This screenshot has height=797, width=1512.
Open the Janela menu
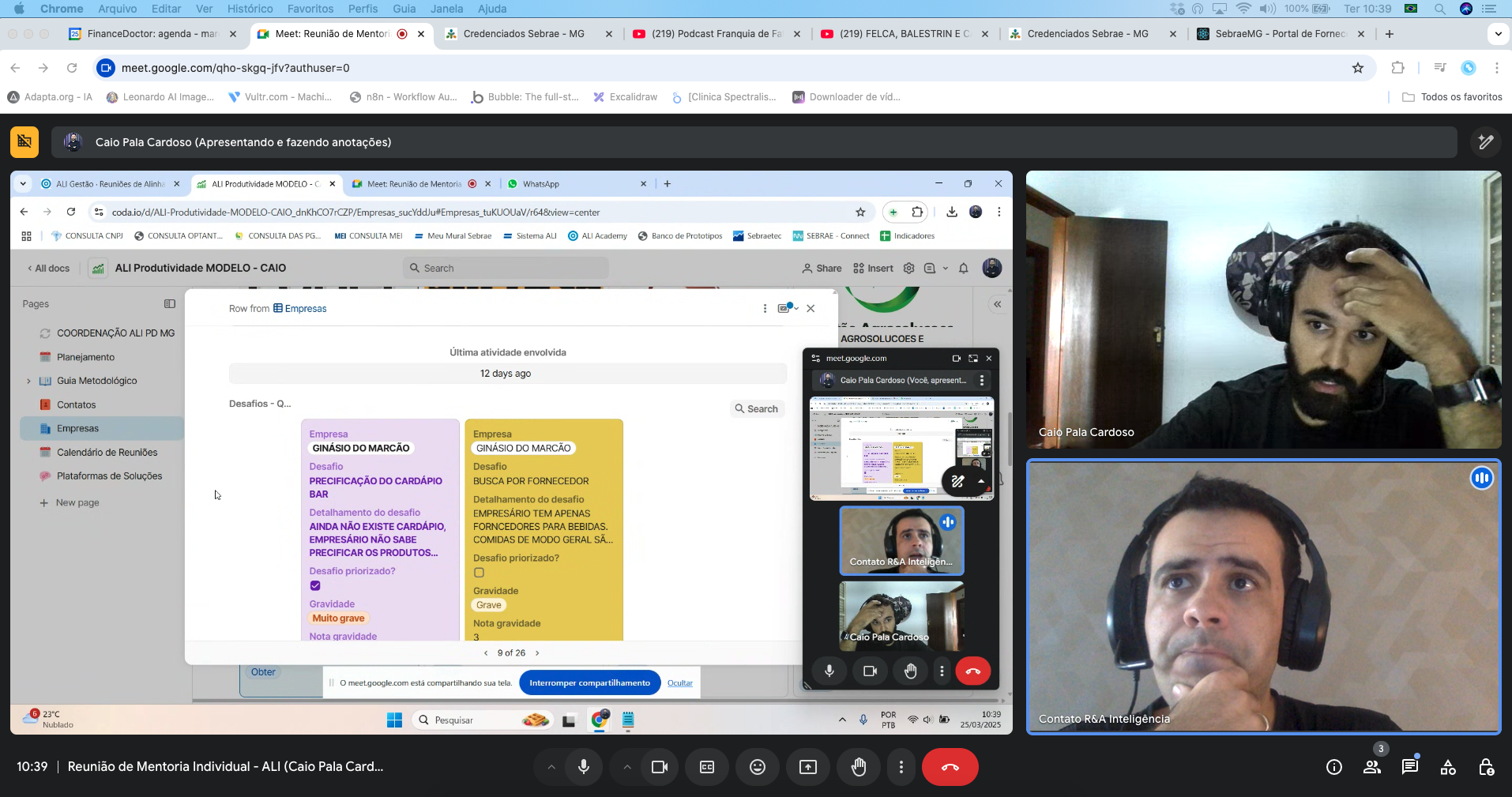(447, 9)
